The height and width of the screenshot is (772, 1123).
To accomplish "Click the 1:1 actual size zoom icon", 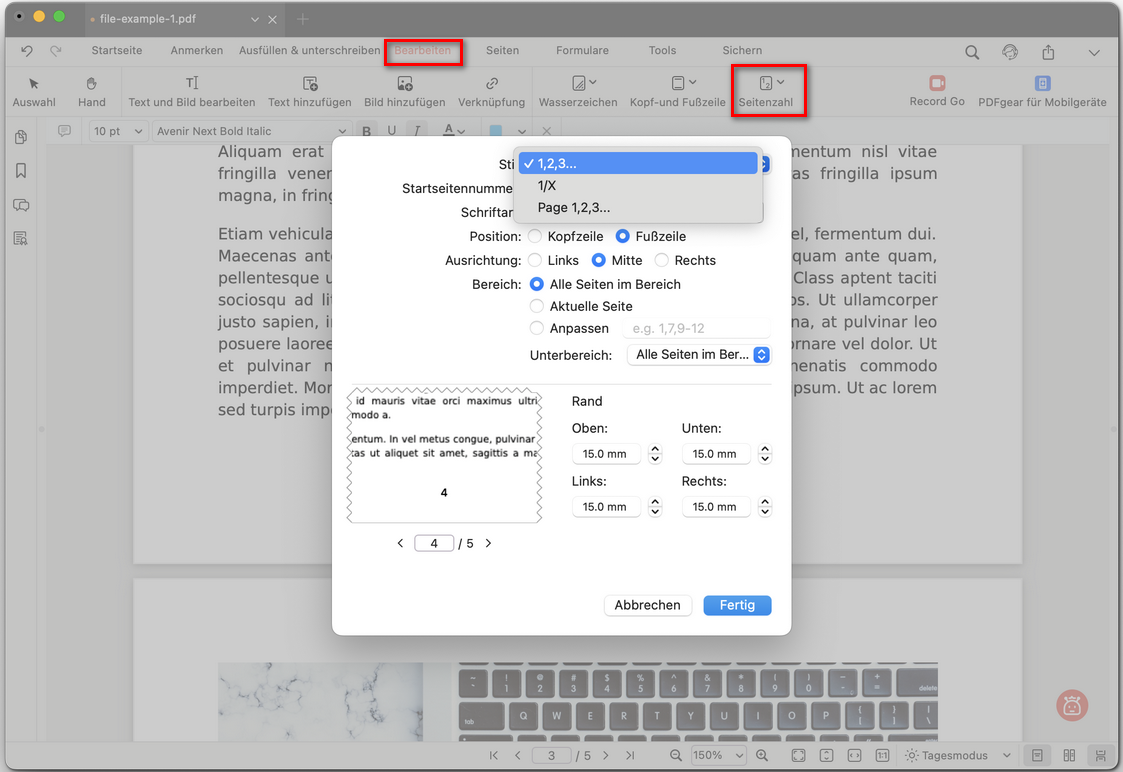I will click(883, 755).
